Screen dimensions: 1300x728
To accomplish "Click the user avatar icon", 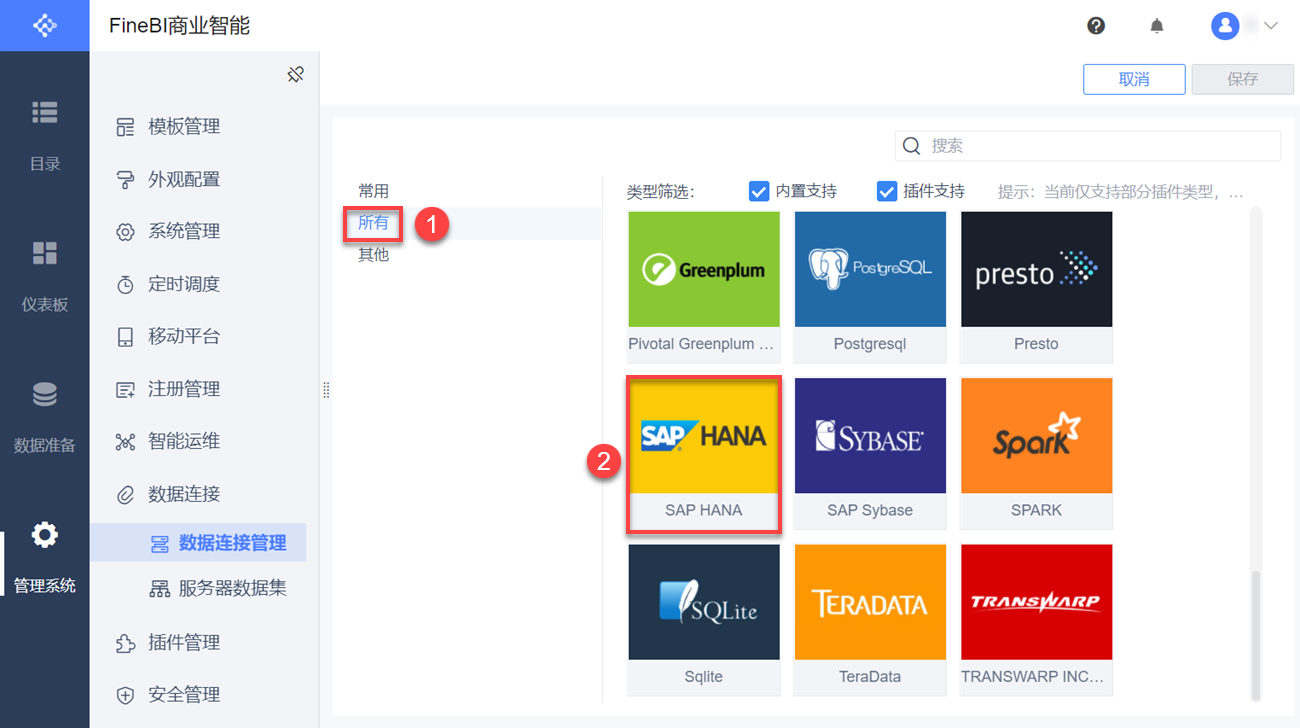I will 1225,26.
